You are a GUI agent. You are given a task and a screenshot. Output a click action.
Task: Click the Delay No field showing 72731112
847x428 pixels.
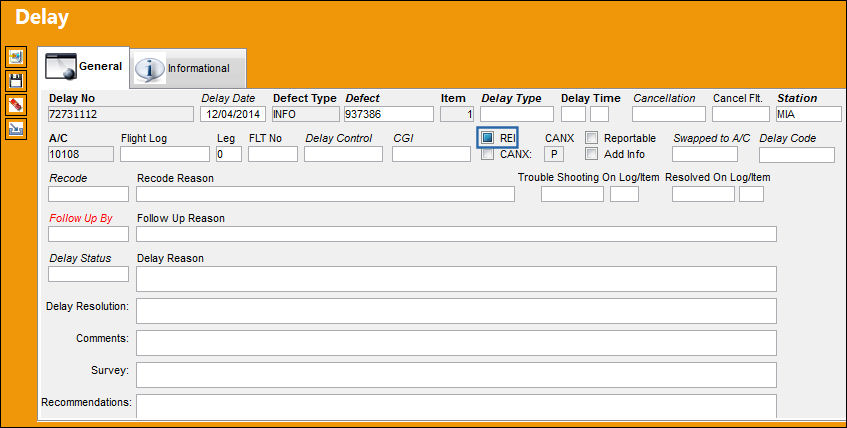click(121, 114)
